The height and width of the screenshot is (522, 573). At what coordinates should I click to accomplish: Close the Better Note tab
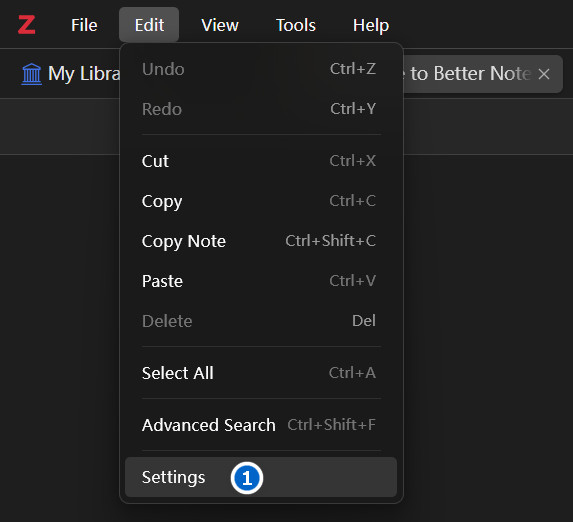pos(544,74)
